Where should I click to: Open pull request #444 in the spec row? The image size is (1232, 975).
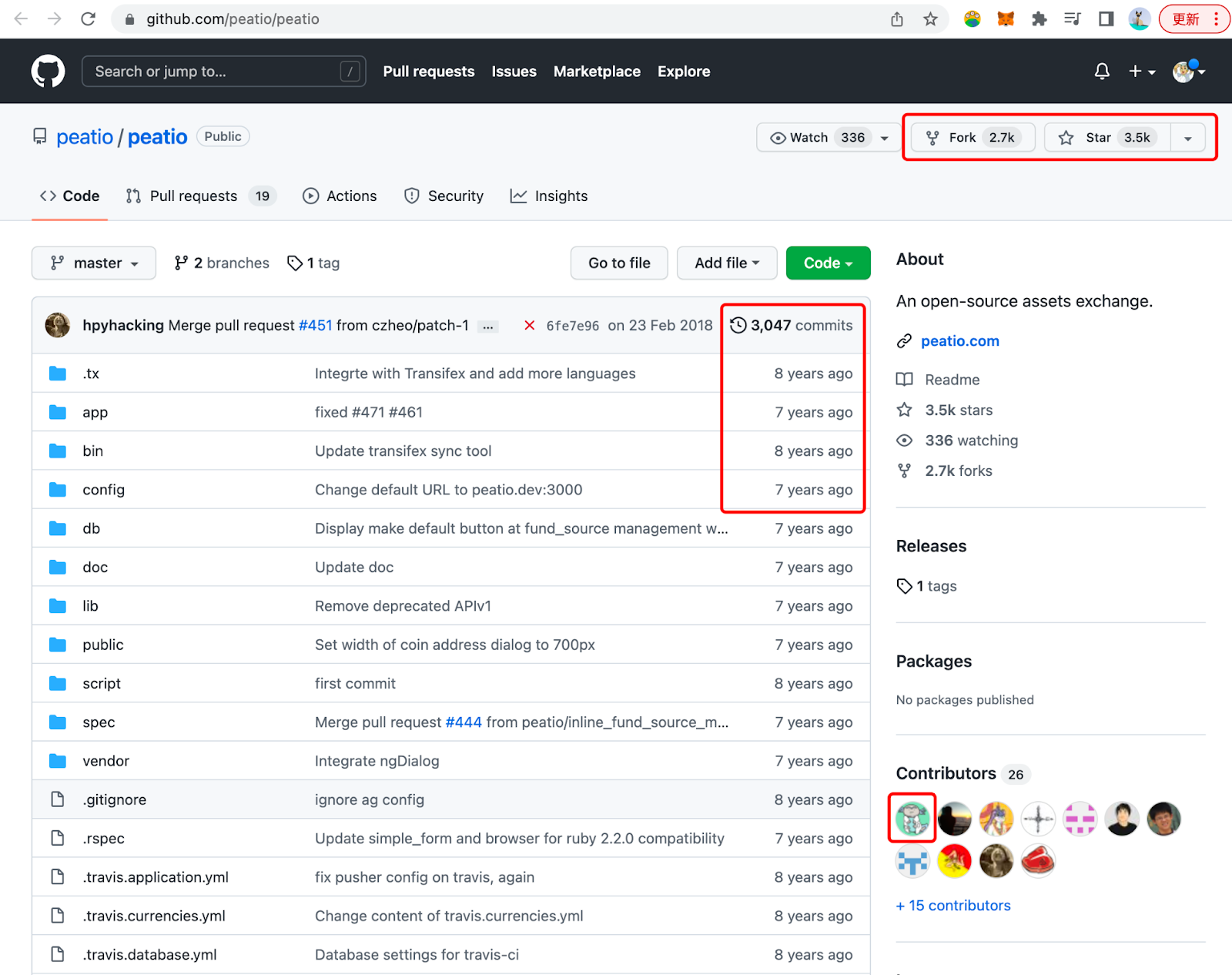coord(464,722)
